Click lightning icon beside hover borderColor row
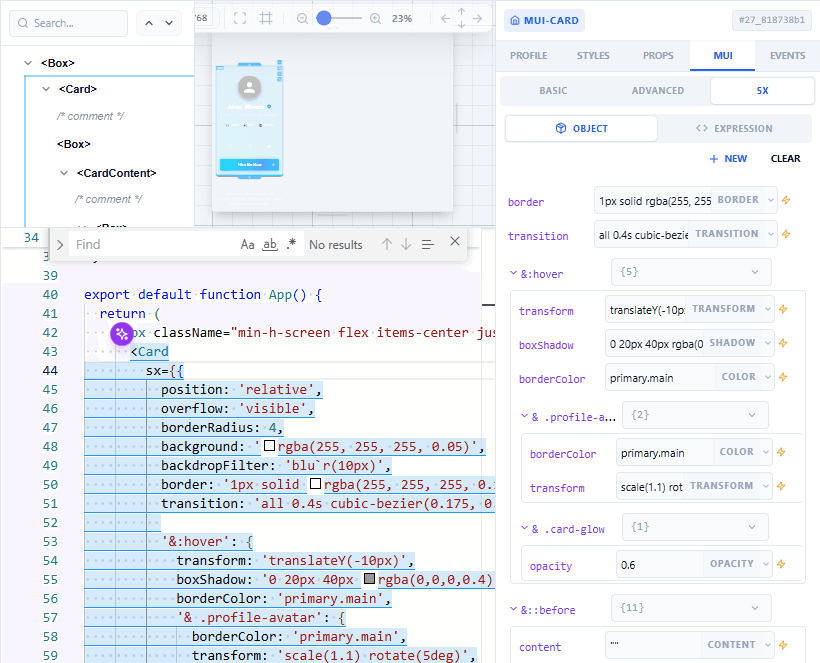The height and width of the screenshot is (663, 820). pos(783,377)
